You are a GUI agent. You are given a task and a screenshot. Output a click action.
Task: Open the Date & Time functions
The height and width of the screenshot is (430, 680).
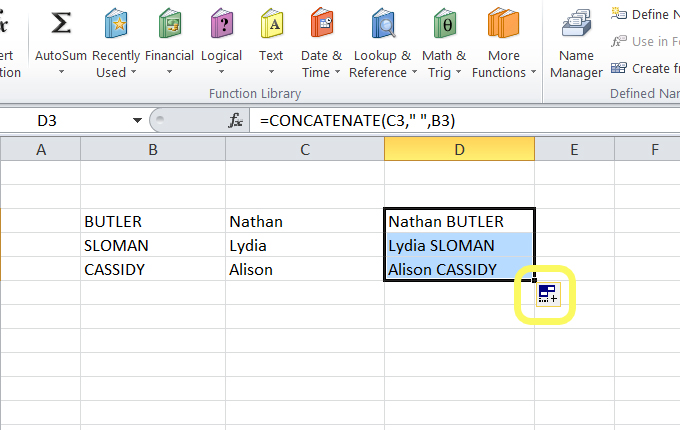tap(321, 24)
